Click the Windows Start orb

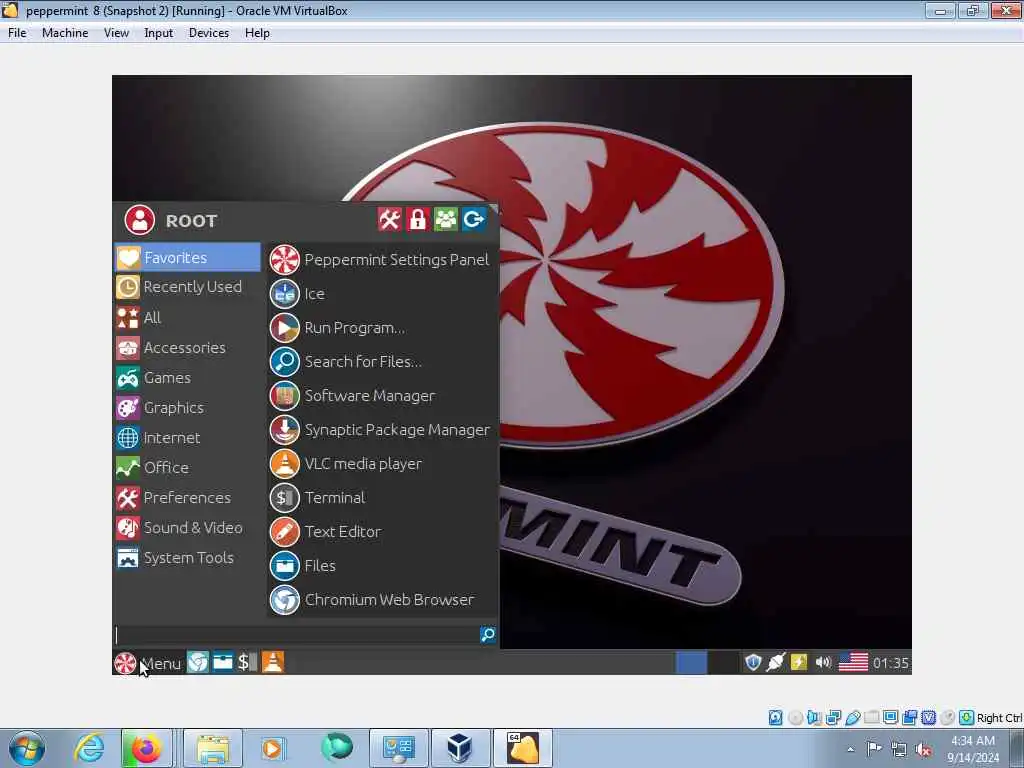tap(27, 748)
